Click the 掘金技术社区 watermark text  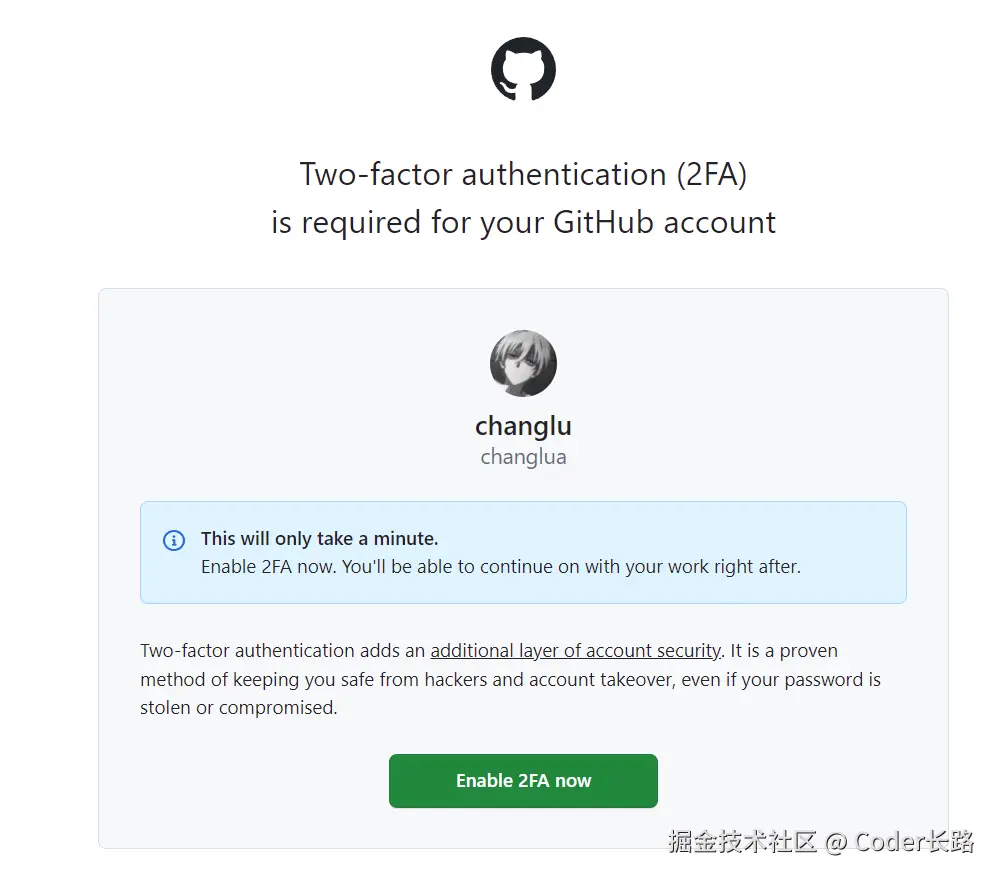(x=743, y=842)
